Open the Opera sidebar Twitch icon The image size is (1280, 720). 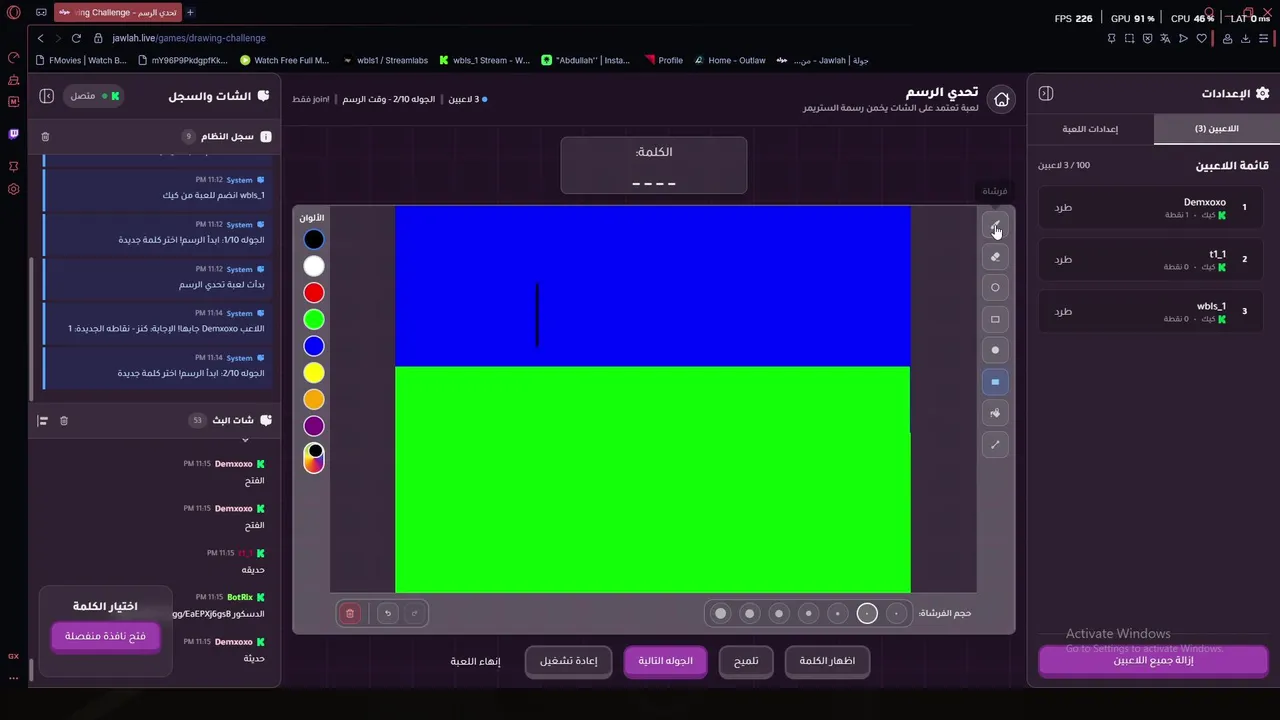14,133
